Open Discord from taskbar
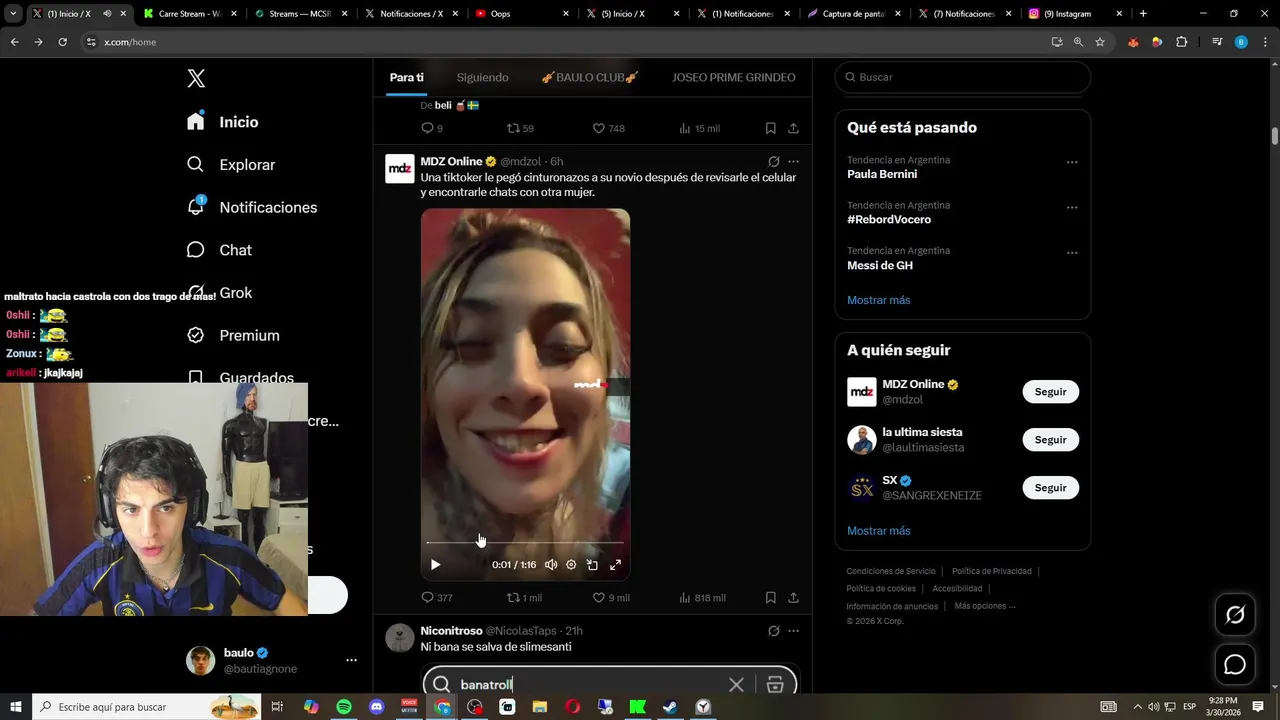This screenshot has width=1280, height=720. click(376, 707)
